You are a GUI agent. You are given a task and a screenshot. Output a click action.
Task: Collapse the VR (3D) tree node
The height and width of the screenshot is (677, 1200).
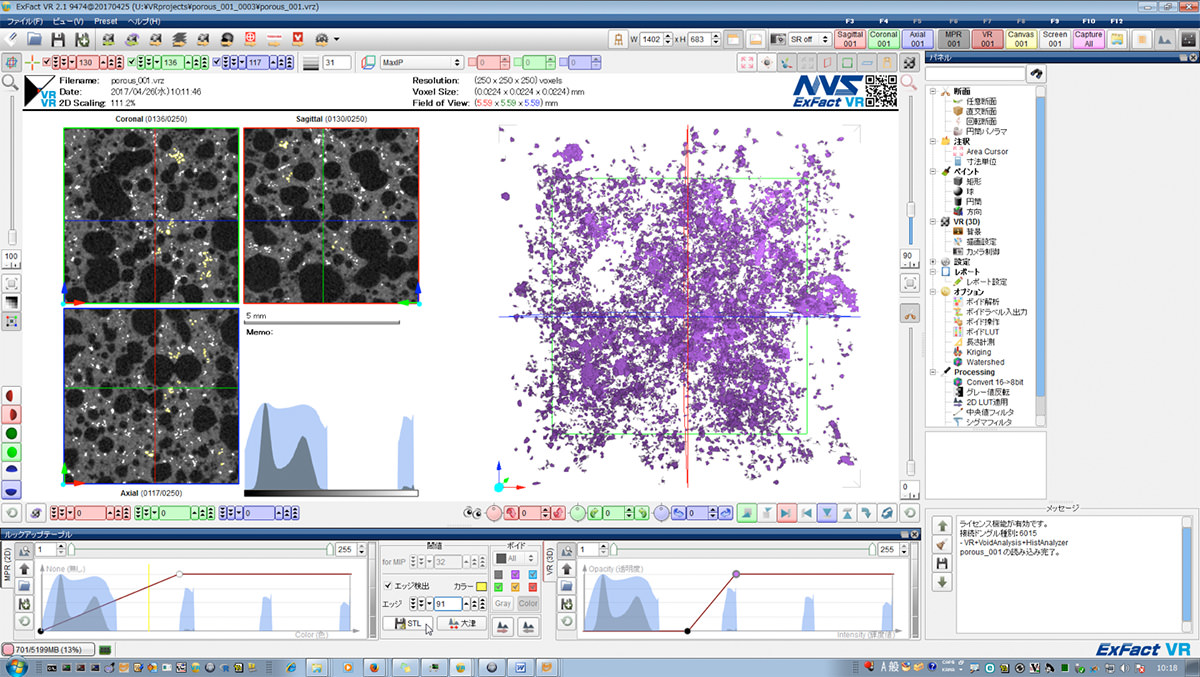click(x=933, y=221)
